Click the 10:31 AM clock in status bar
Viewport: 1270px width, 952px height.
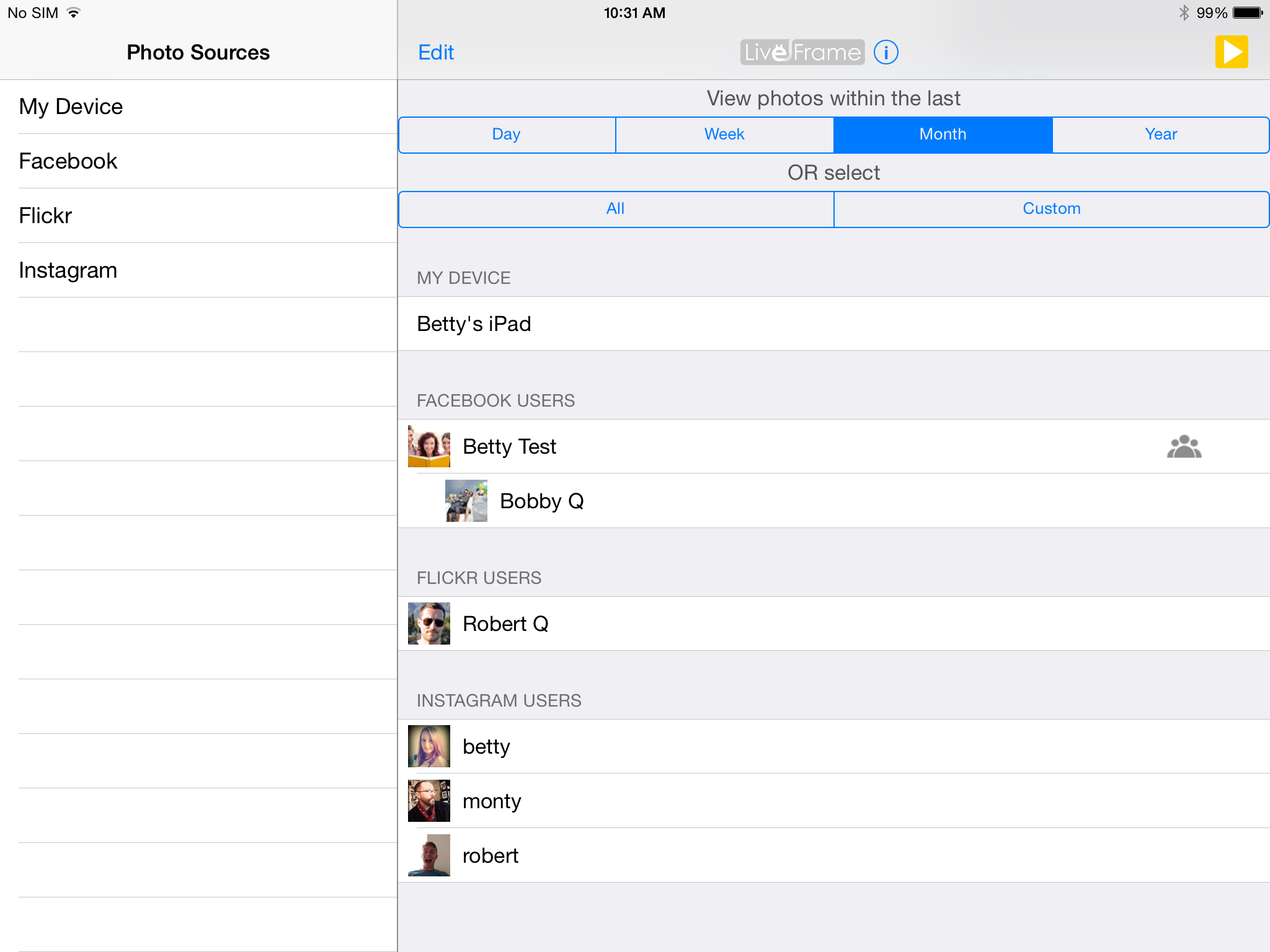[x=634, y=12]
